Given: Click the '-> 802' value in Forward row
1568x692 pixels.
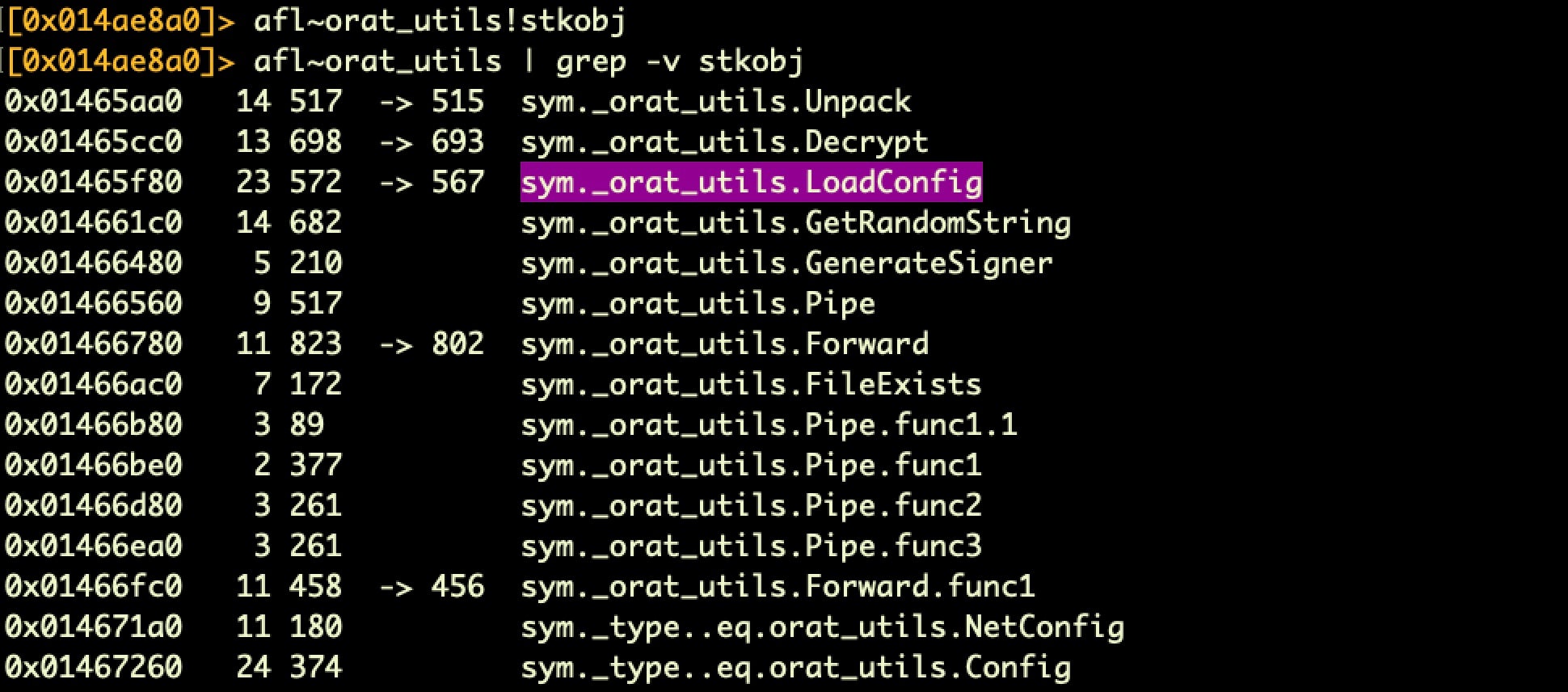Looking at the screenshot, I should tap(432, 344).
